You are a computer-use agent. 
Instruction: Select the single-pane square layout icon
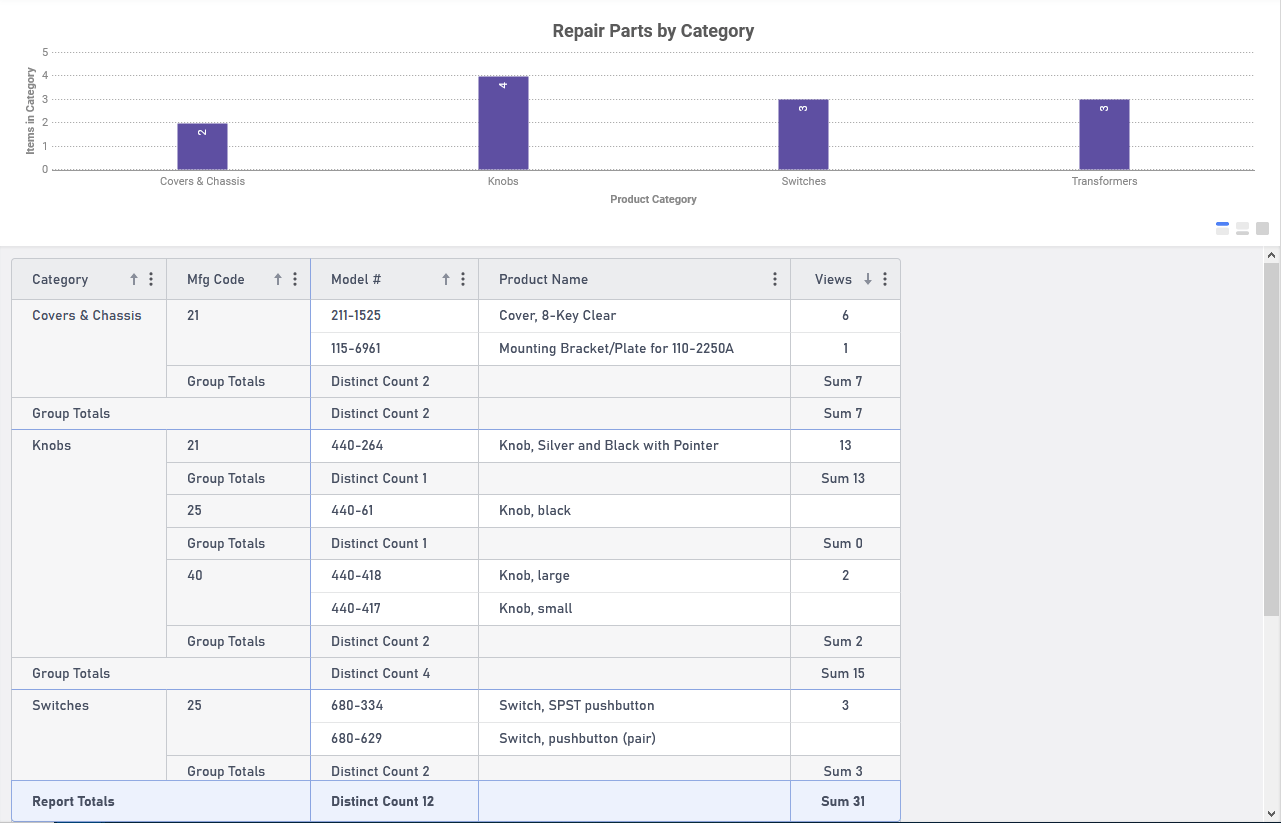pyautogui.click(x=1262, y=228)
